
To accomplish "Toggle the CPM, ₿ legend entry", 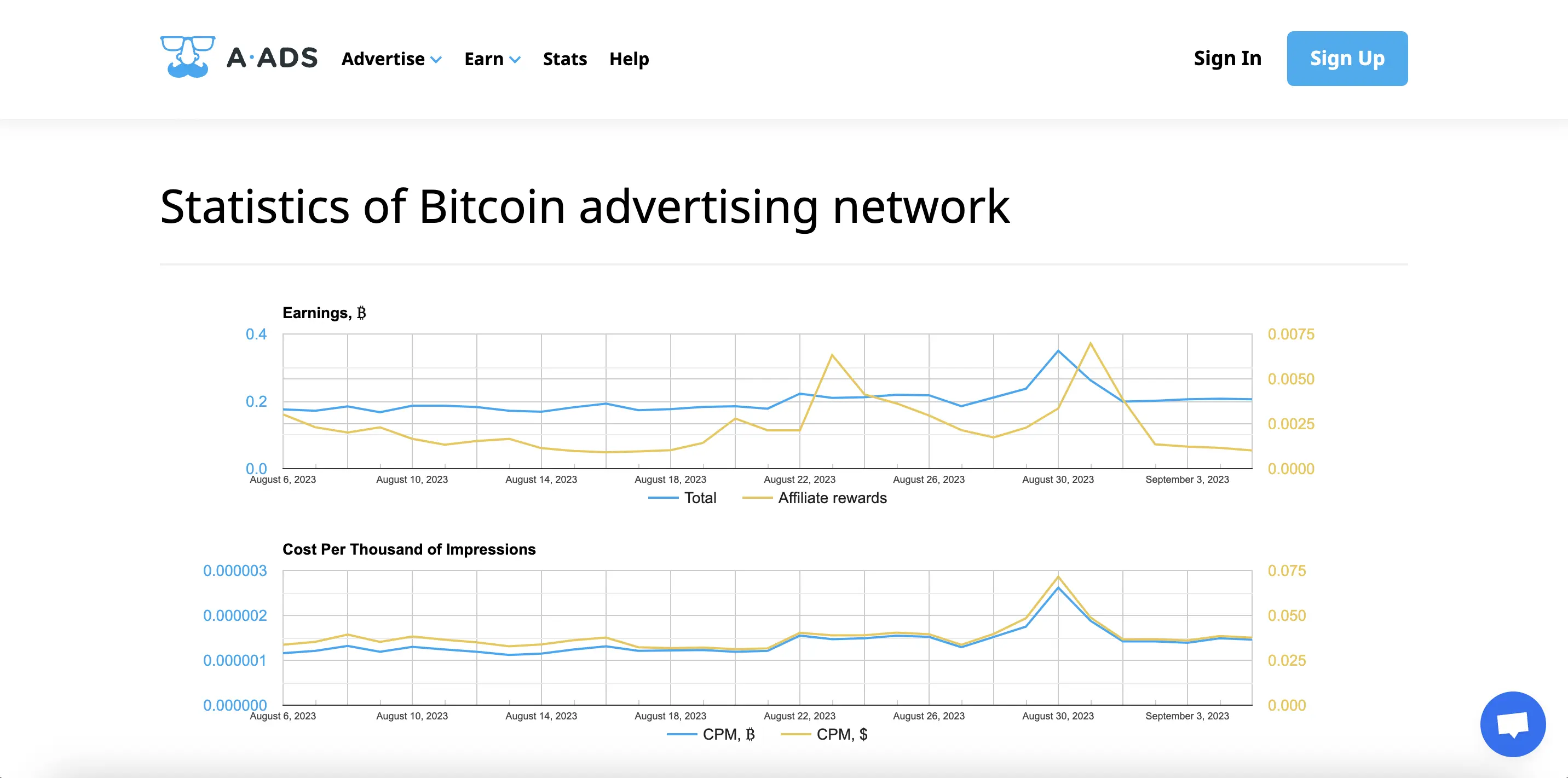I will tap(729, 734).
